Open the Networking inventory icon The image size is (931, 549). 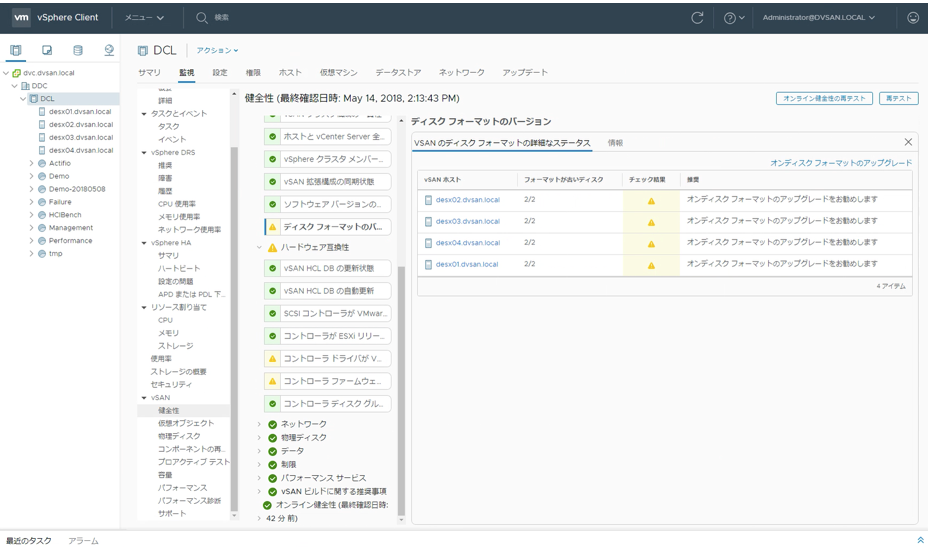(109, 50)
